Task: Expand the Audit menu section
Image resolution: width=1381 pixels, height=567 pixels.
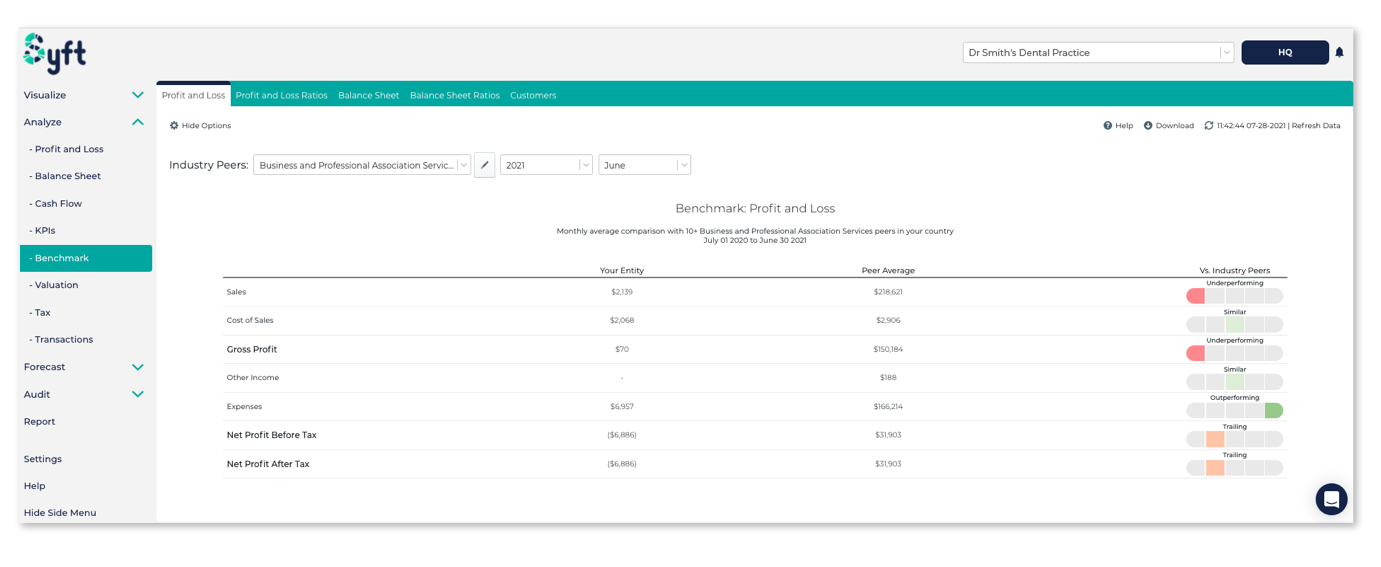Action: click(85, 394)
